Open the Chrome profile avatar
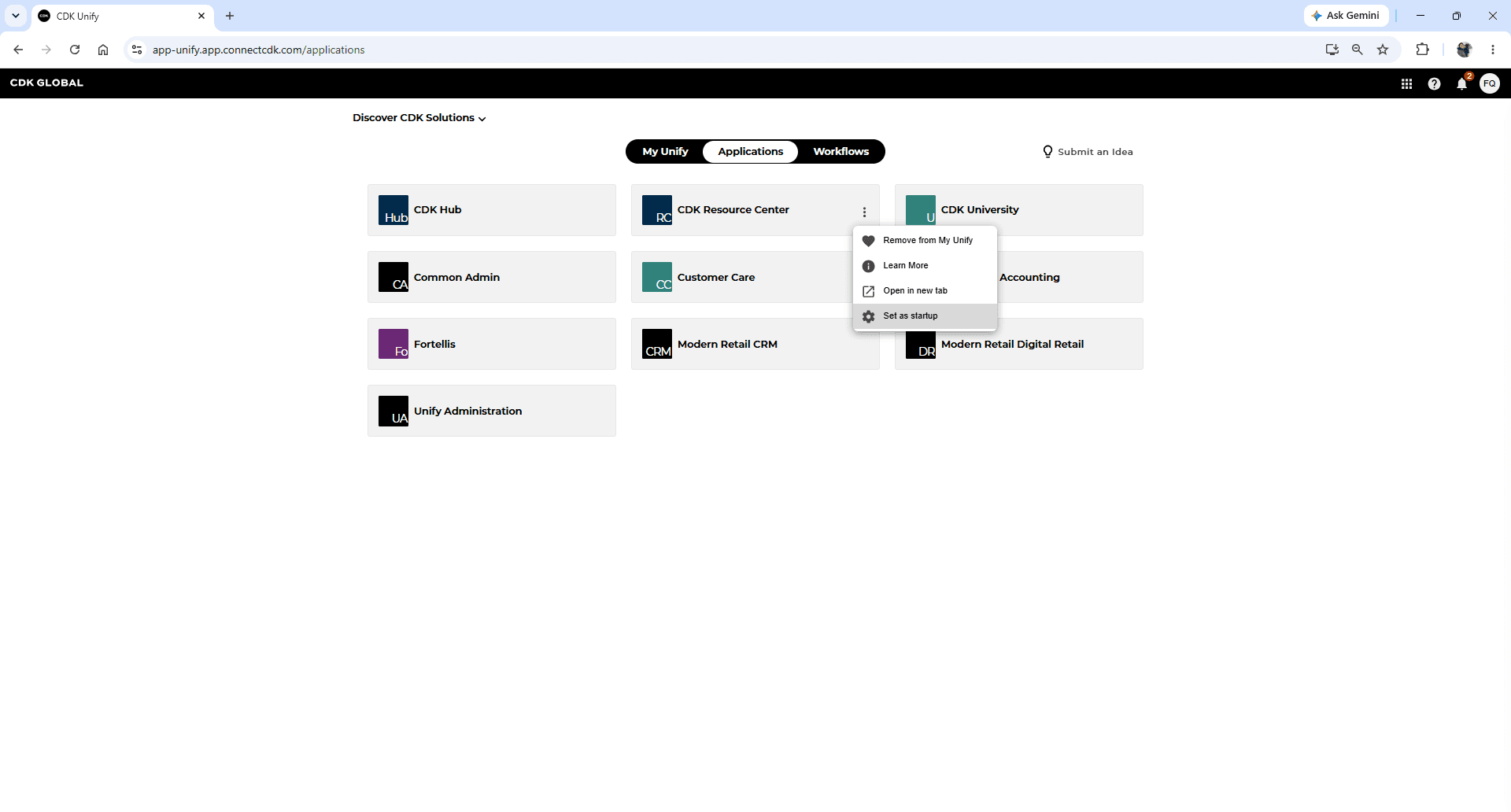This screenshot has width=1511, height=812. tap(1464, 50)
